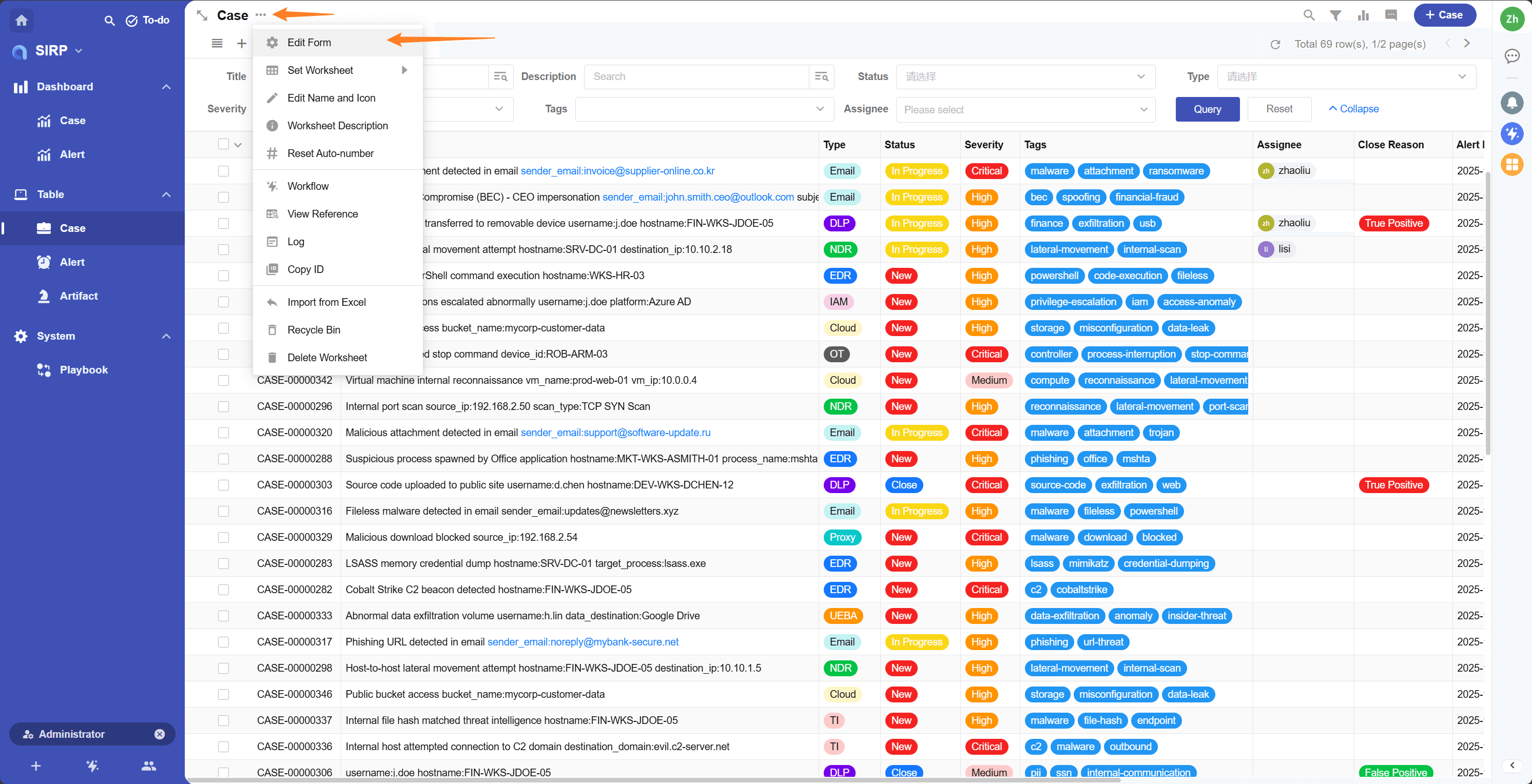Type in the Description search field
Viewport: 1532px width, 784px height.
(x=696, y=76)
